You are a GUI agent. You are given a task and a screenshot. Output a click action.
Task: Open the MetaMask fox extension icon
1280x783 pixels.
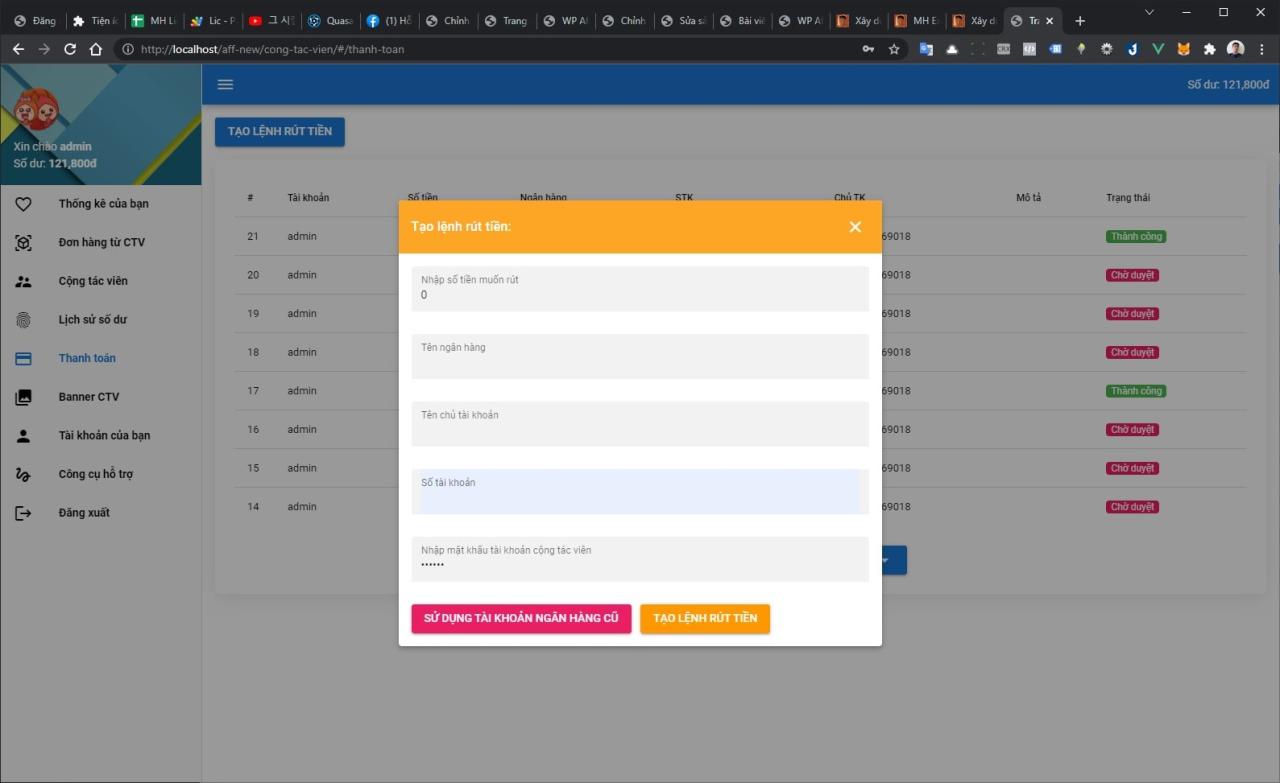pyautogui.click(x=1184, y=47)
